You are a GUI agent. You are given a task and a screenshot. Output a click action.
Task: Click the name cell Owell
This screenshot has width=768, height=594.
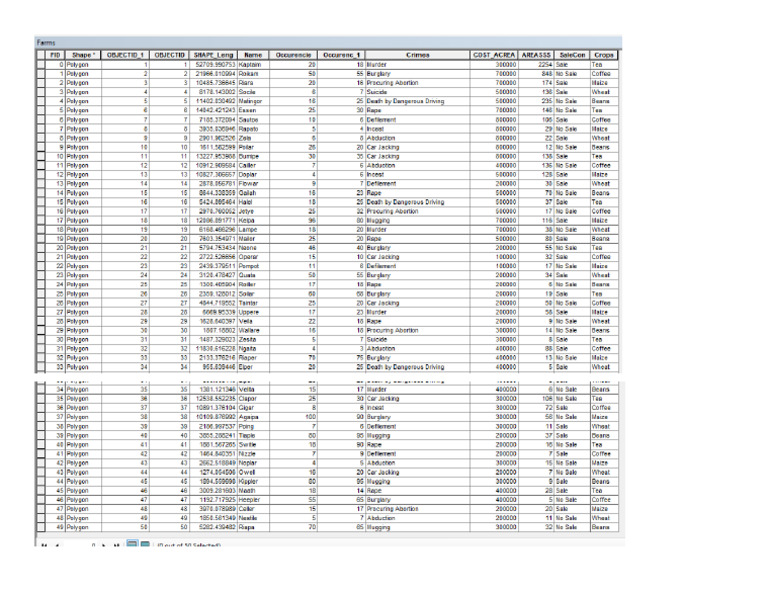point(253,473)
